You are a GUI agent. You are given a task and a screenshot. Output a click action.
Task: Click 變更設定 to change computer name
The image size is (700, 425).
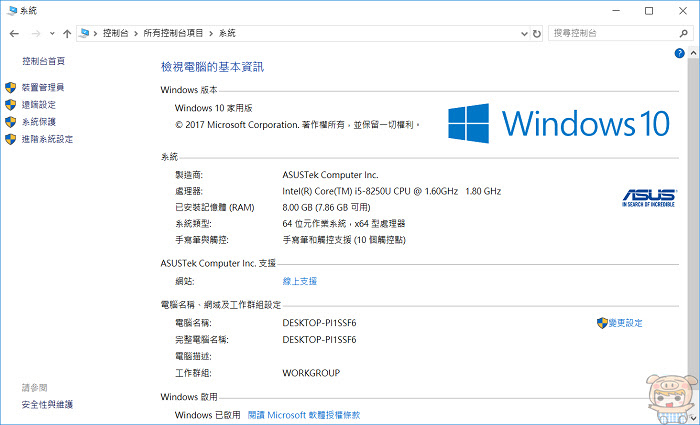pyautogui.click(x=625, y=323)
